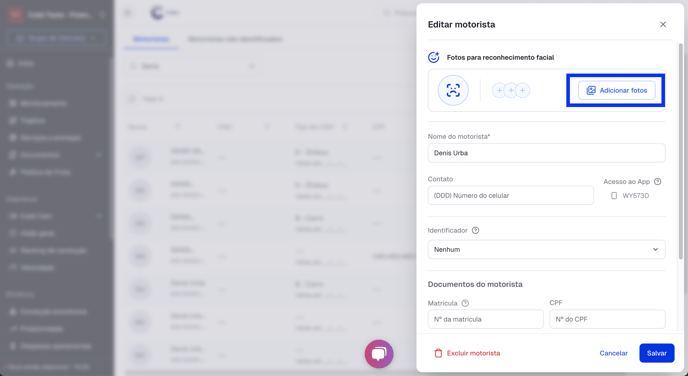This screenshot has height=376, width=688.
Task: Click the smiley facial recognition icon
Action: [434, 57]
